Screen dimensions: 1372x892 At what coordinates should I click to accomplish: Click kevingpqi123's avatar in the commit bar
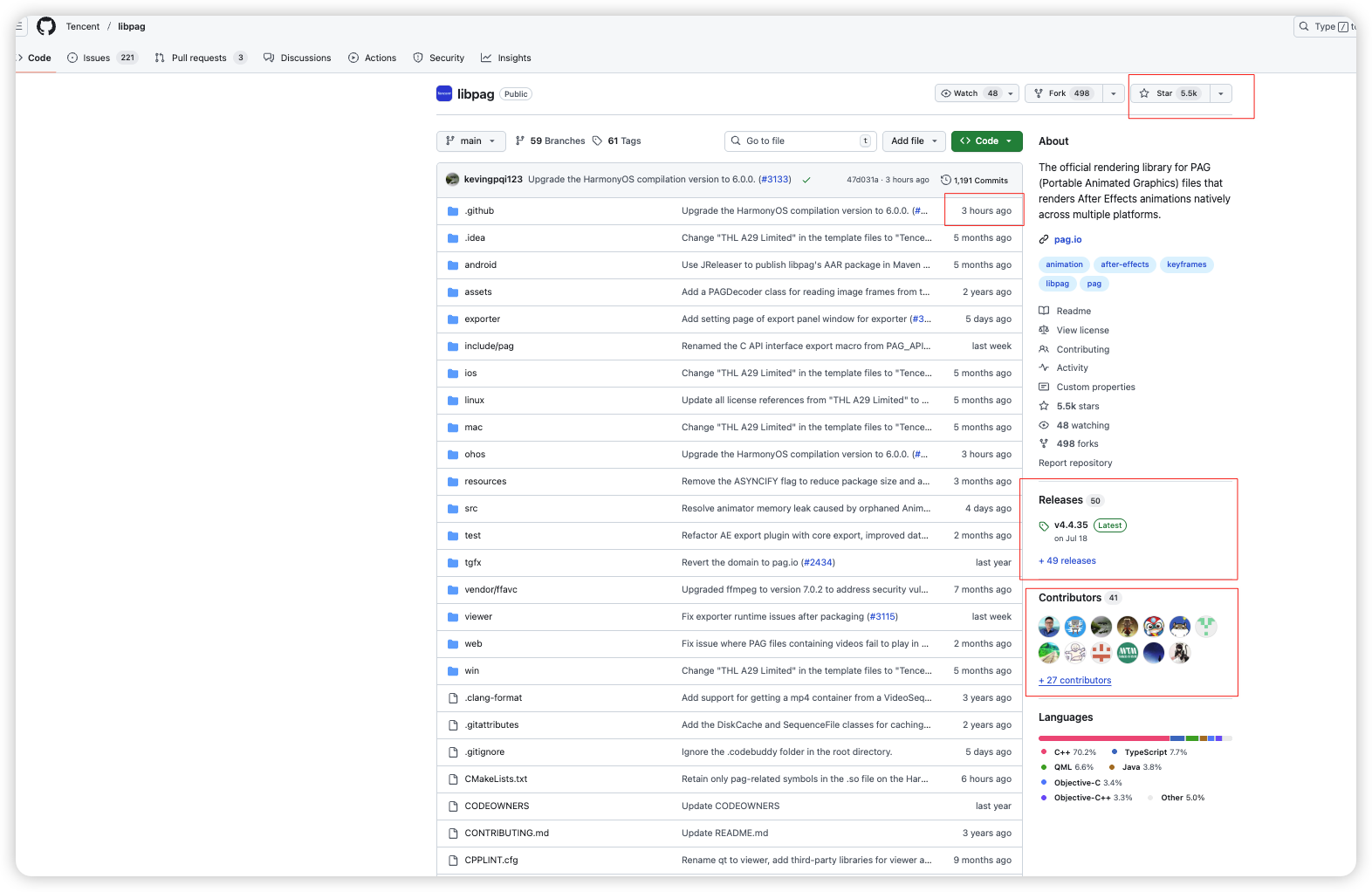pyautogui.click(x=452, y=180)
